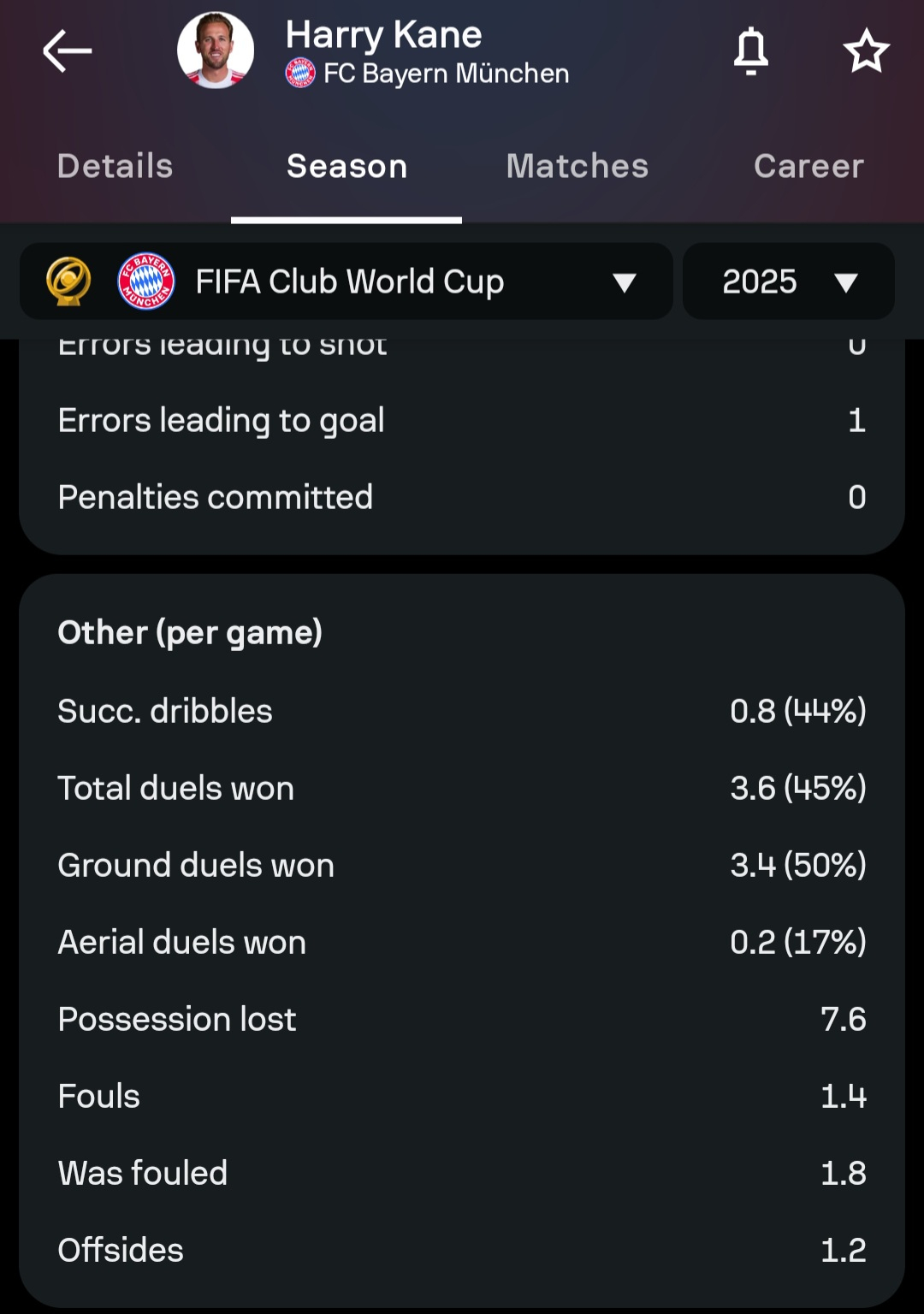Tap Harry Kane's profile photo

[x=216, y=50]
